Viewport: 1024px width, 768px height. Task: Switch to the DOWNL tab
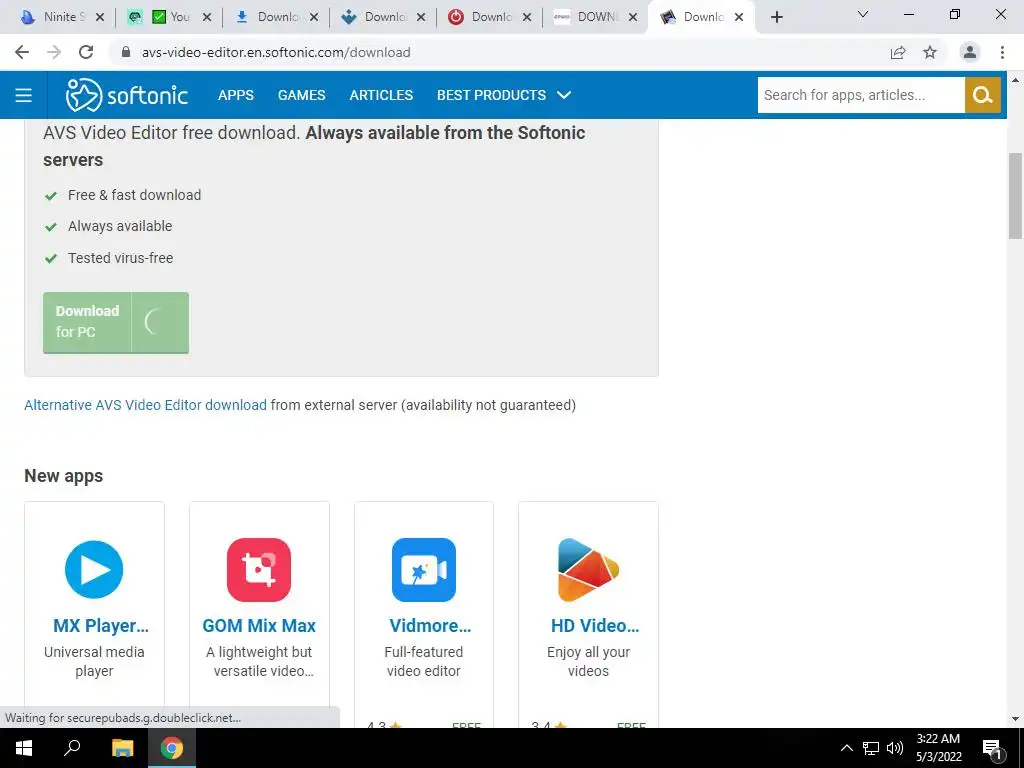596,17
